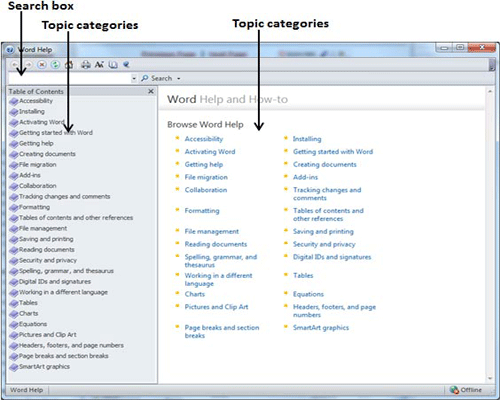Open Saving and printing link in main pane
Image resolution: width=500 pixels, height=400 pixels.
point(323,231)
